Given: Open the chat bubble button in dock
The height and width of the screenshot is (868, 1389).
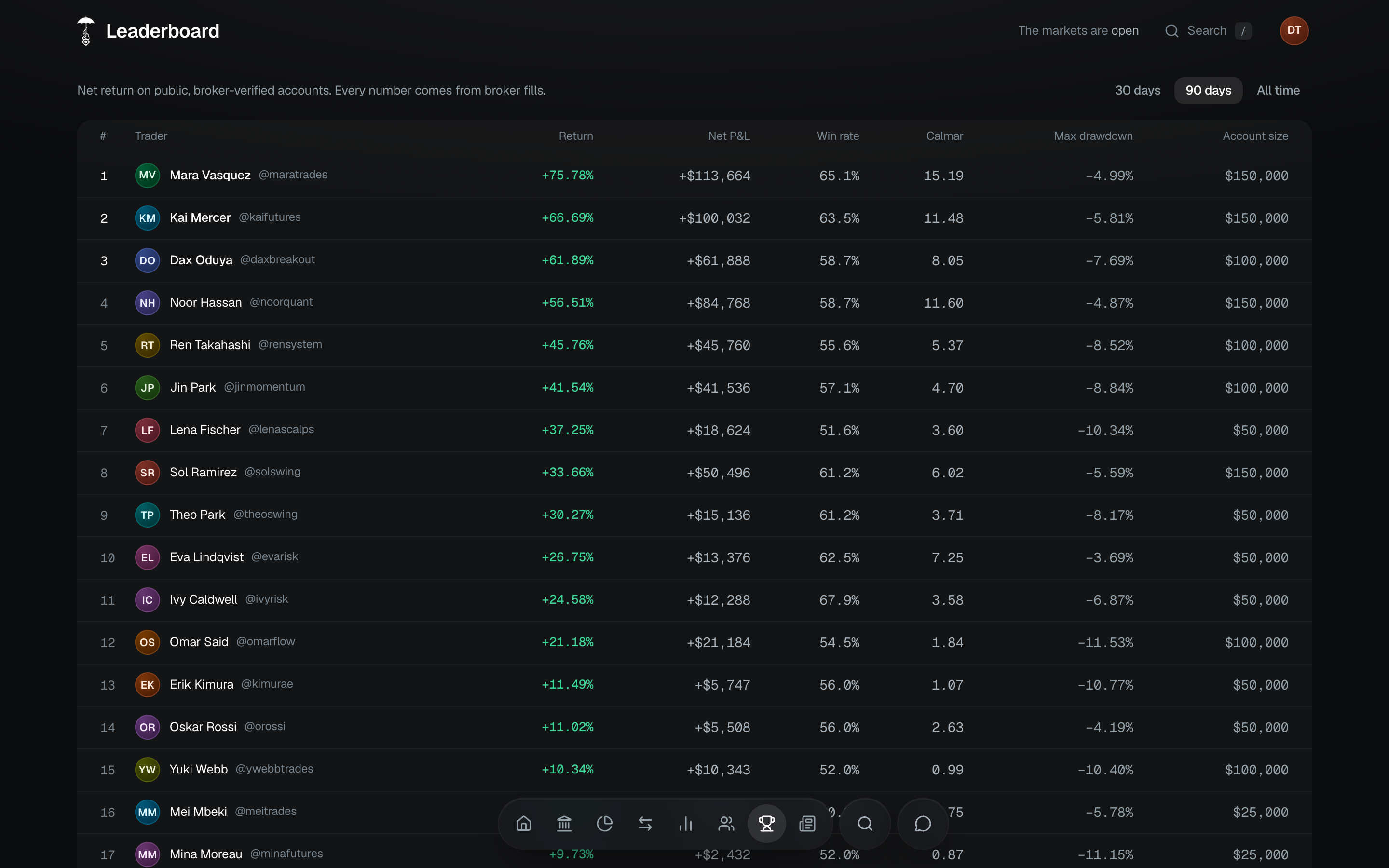Looking at the screenshot, I should (x=922, y=824).
